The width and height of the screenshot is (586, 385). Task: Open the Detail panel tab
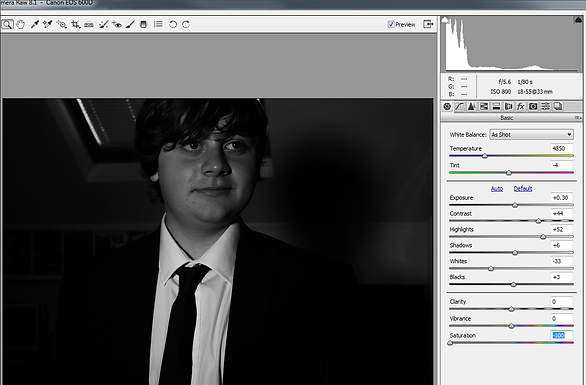click(x=472, y=107)
